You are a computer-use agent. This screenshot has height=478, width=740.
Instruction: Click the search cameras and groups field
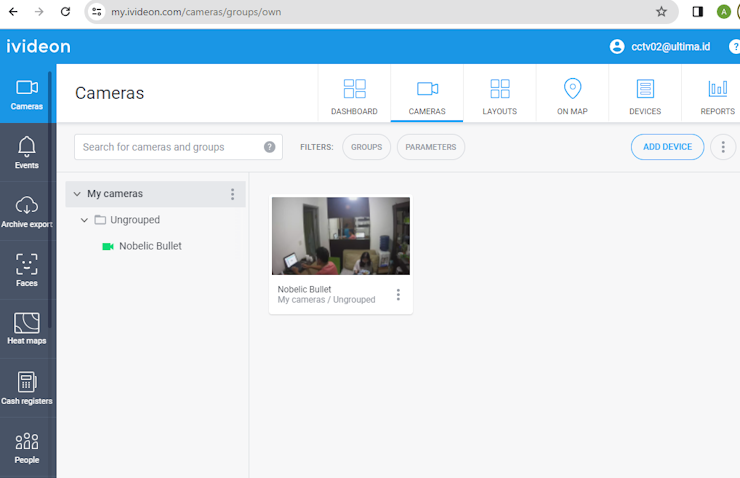pyautogui.click(x=178, y=147)
